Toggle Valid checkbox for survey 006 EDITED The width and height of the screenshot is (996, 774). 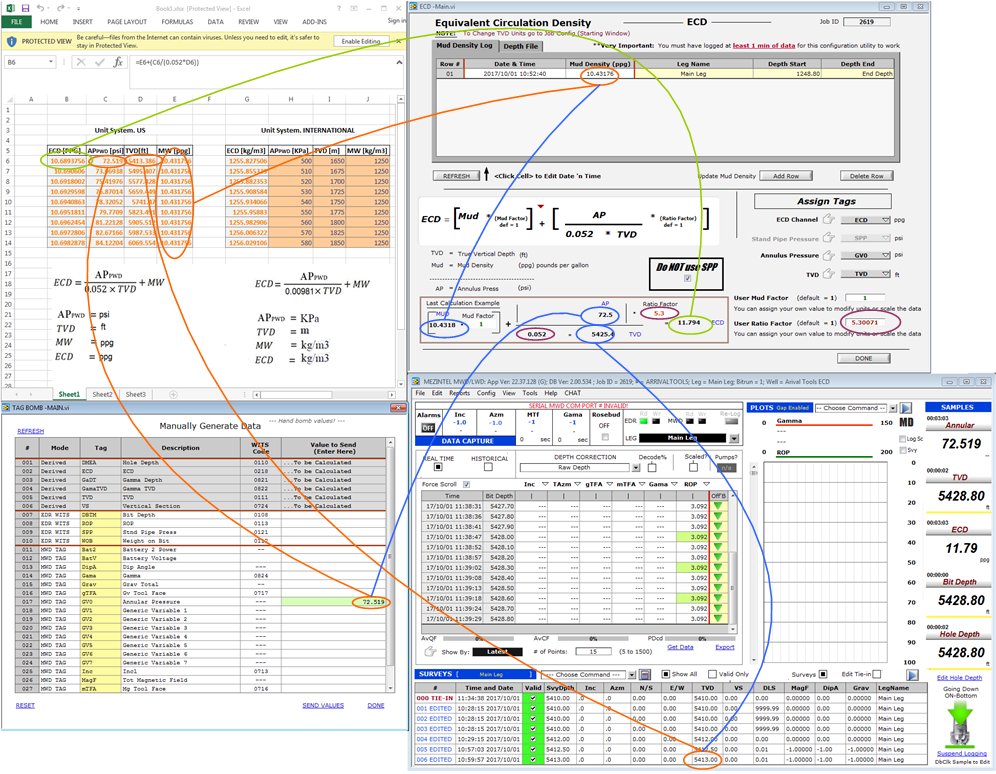pyautogui.click(x=533, y=759)
